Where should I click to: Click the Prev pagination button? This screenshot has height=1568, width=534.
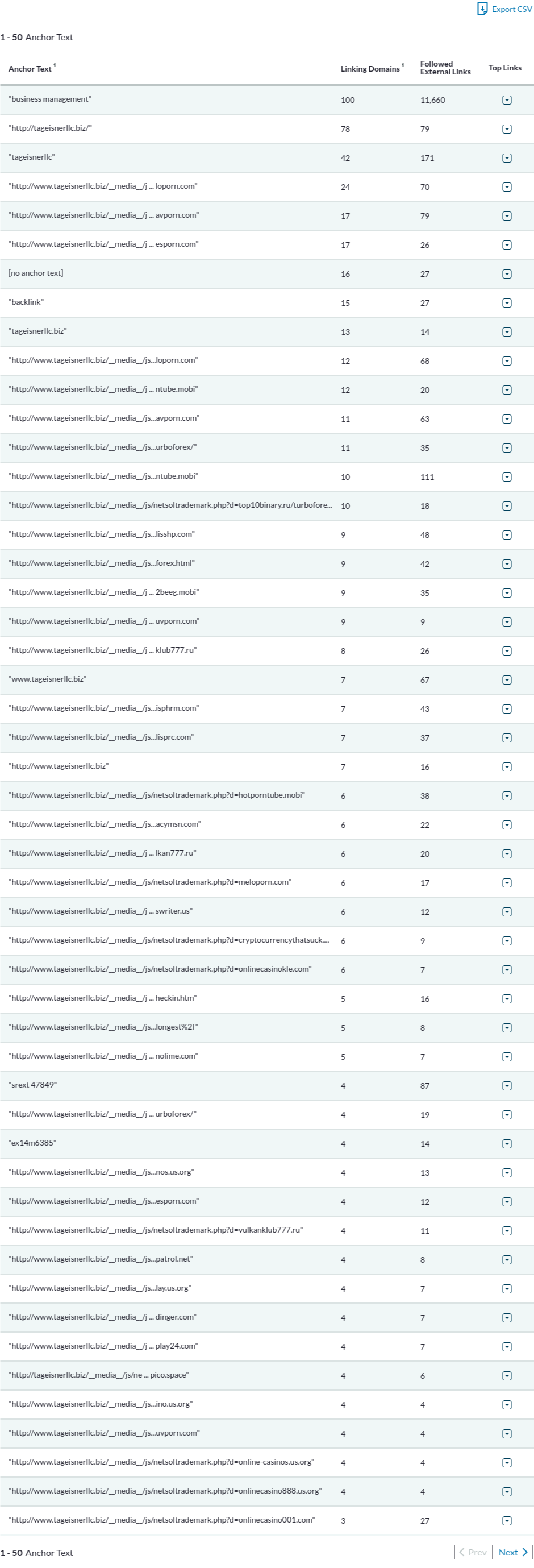click(473, 1552)
